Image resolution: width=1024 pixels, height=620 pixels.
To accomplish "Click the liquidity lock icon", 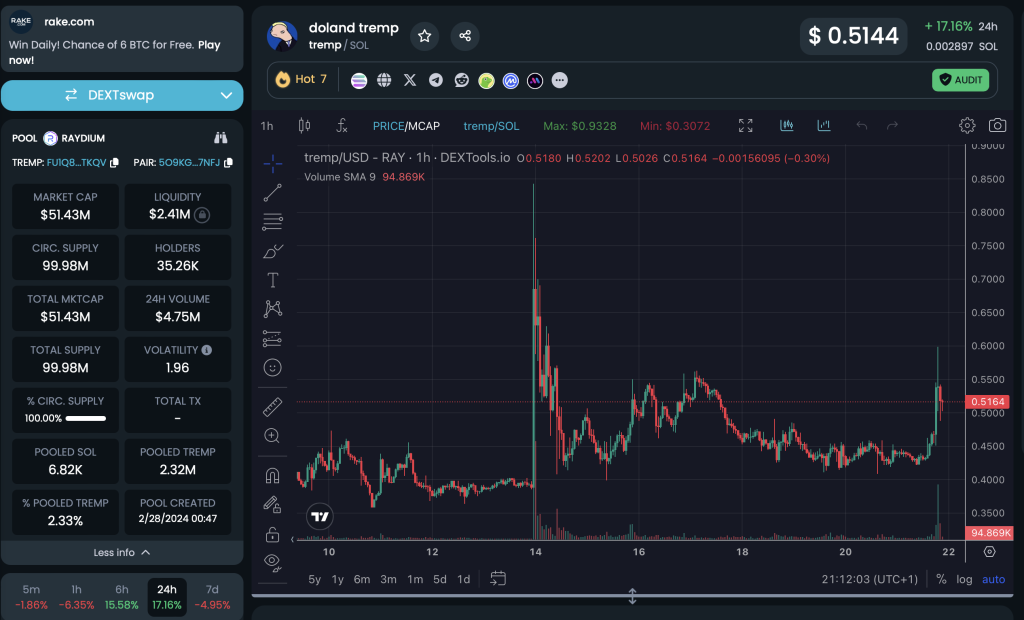I will [202, 214].
